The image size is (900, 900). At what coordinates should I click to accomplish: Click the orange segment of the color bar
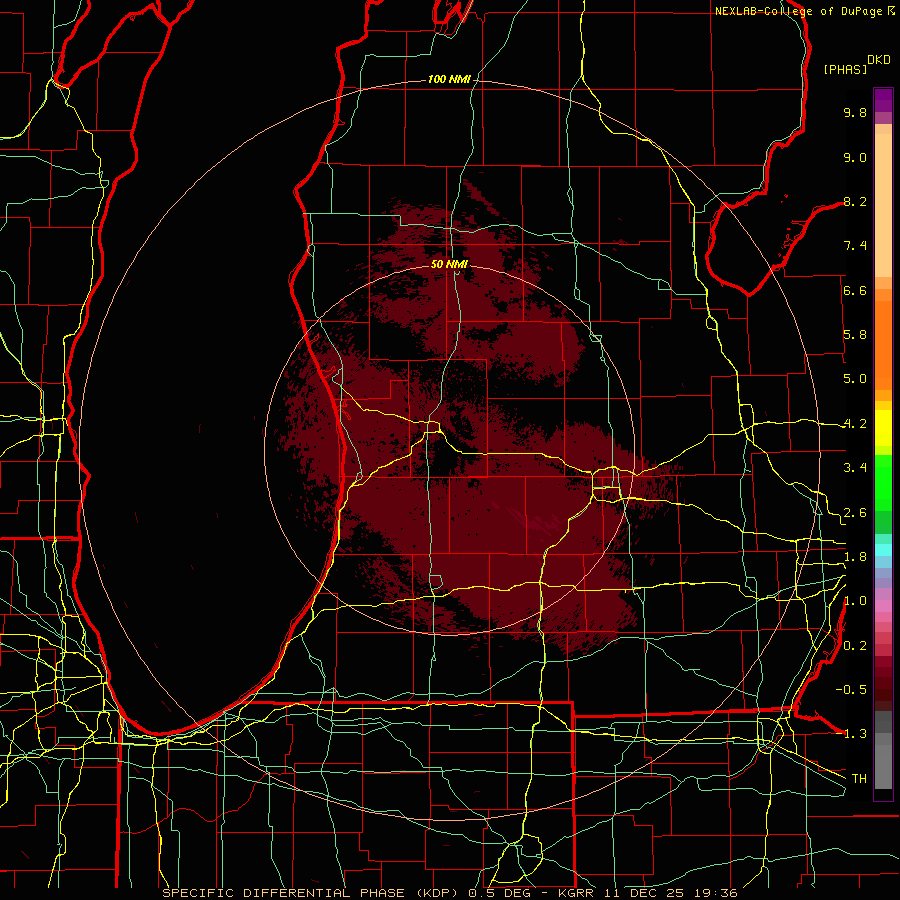(883, 345)
